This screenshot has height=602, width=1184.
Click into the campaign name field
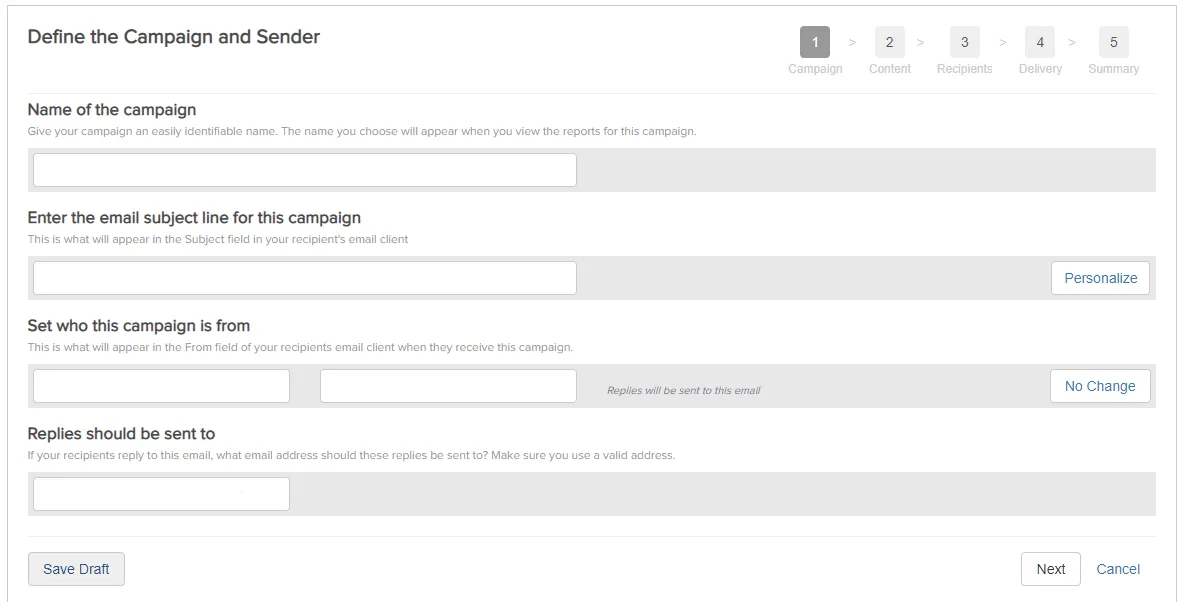tap(304, 169)
